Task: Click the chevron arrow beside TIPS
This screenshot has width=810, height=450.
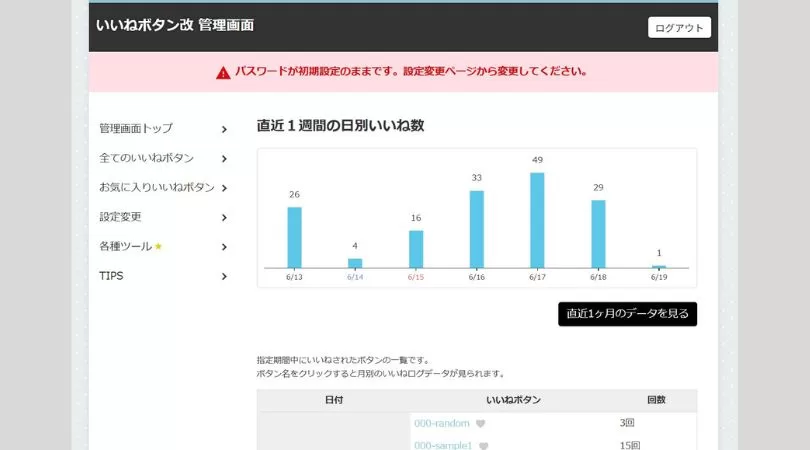Action: coord(224,277)
